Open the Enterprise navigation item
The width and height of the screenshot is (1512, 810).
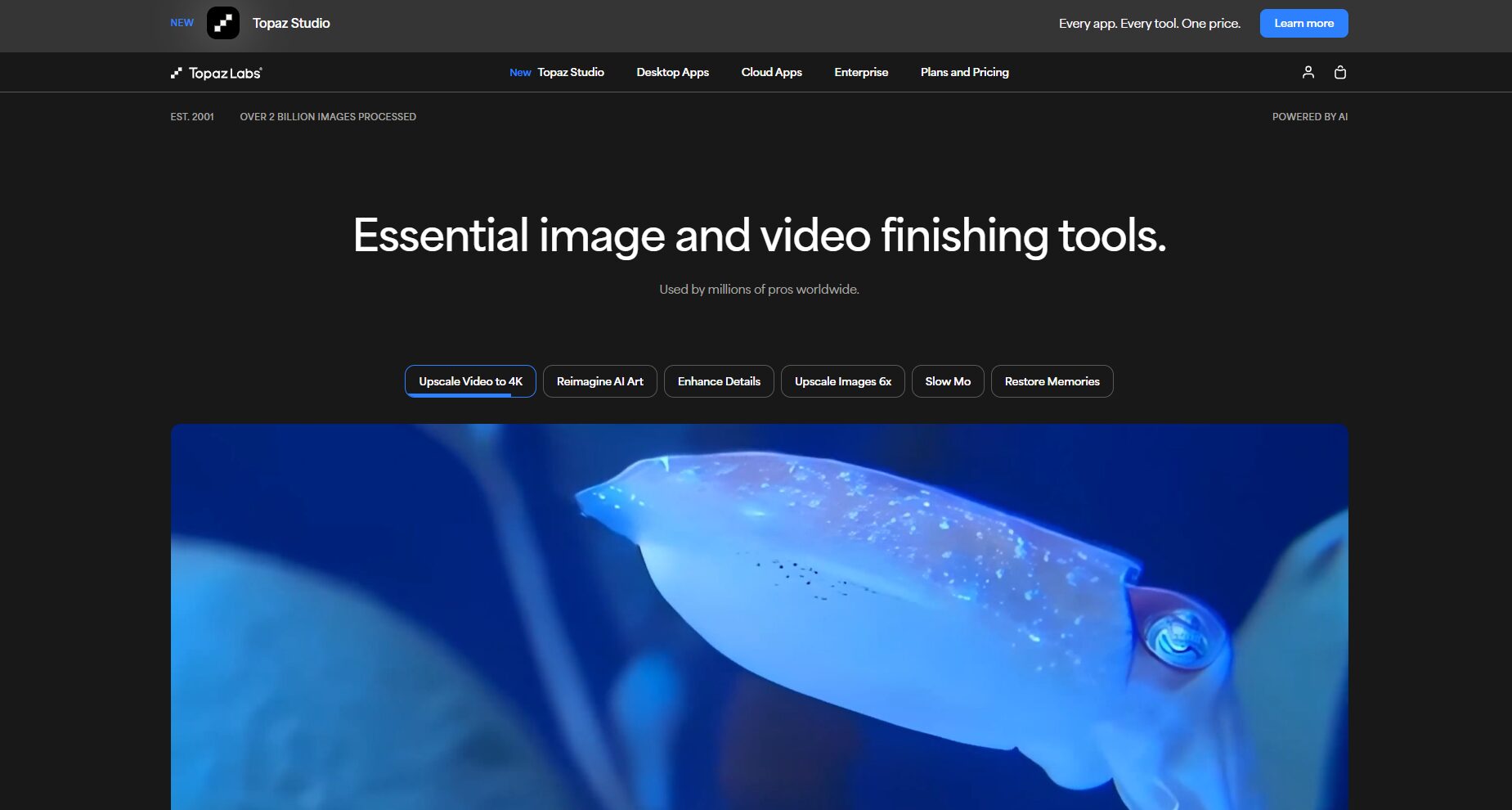coord(860,72)
